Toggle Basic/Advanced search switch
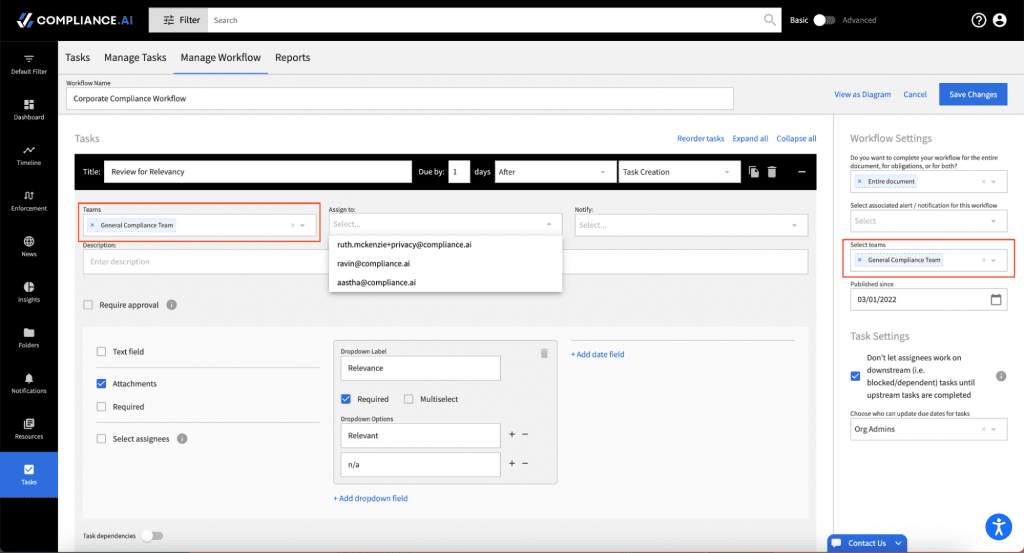 [824, 20]
